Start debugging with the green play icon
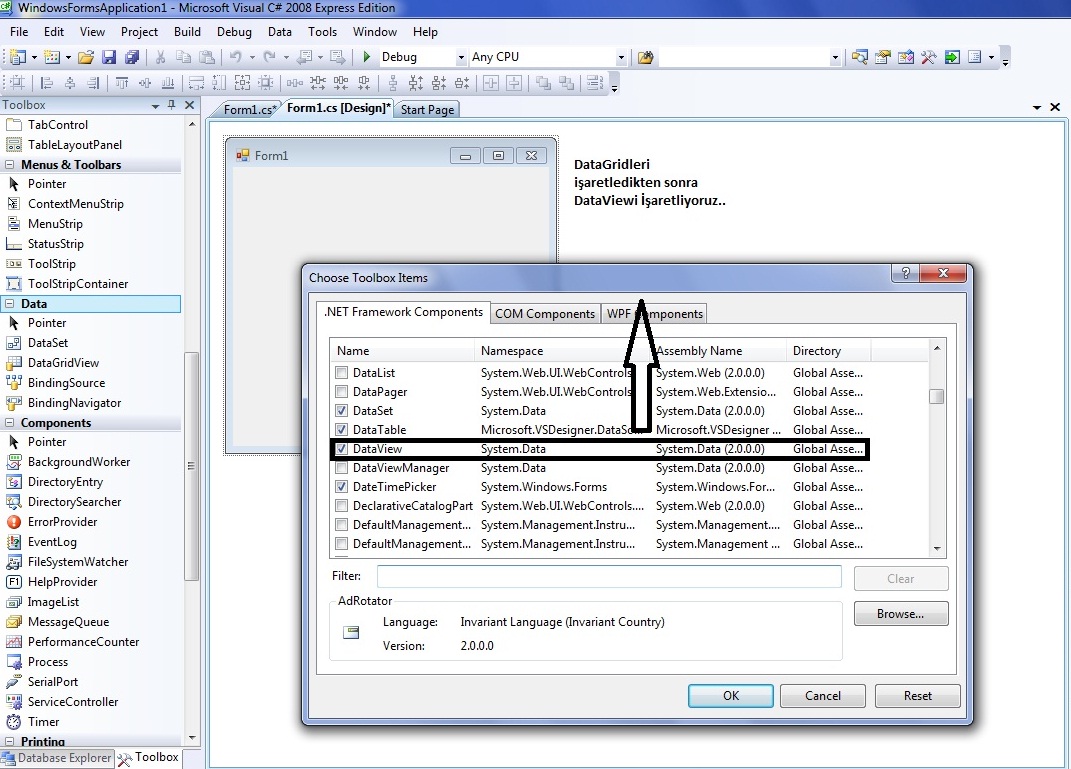This screenshot has width=1071, height=769. [x=367, y=57]
